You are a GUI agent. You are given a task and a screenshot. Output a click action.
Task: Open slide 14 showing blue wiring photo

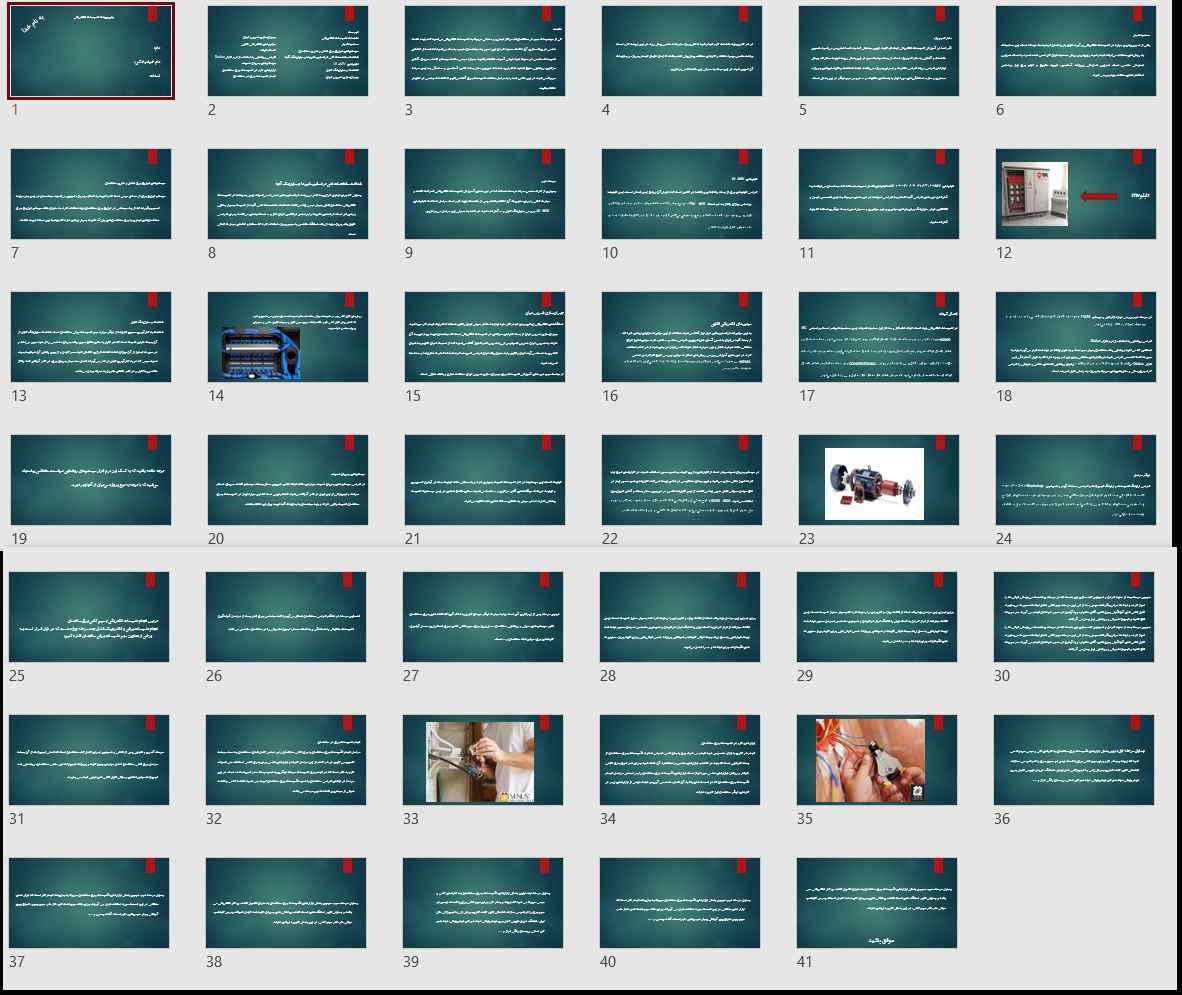288,337
